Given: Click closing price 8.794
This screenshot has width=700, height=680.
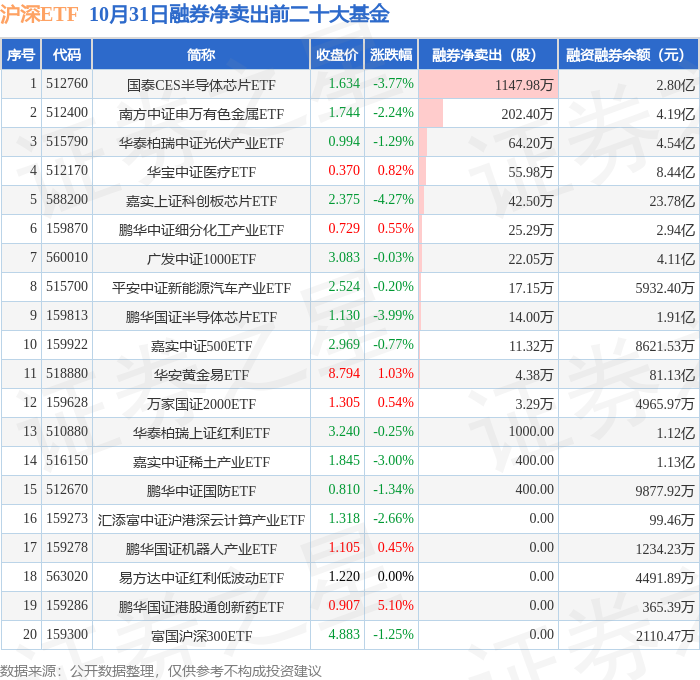Looking at the screenshot, I should point(344,373).
